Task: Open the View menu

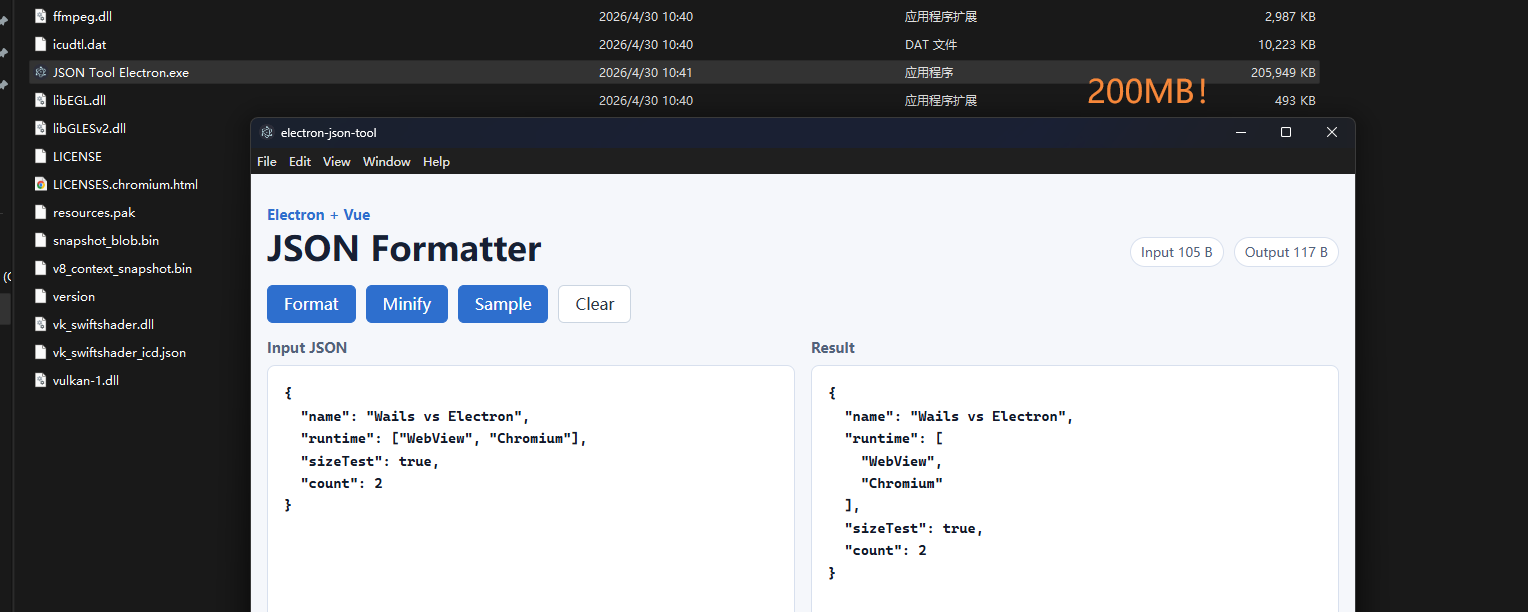Action: tap(337, 162)
